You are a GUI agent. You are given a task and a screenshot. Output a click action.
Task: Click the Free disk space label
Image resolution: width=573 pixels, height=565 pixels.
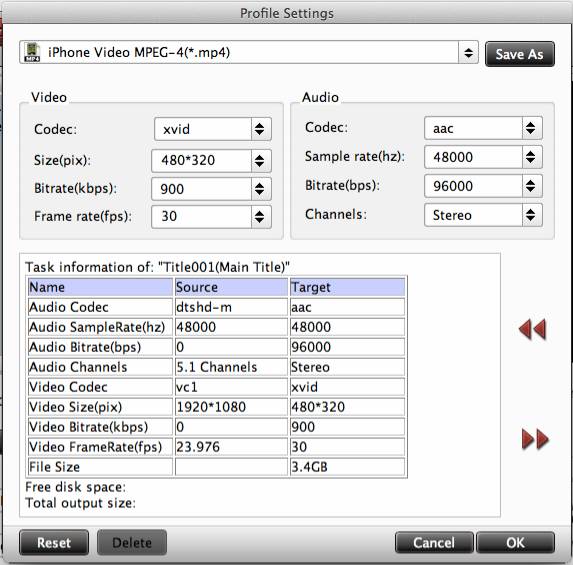(75, 487)
